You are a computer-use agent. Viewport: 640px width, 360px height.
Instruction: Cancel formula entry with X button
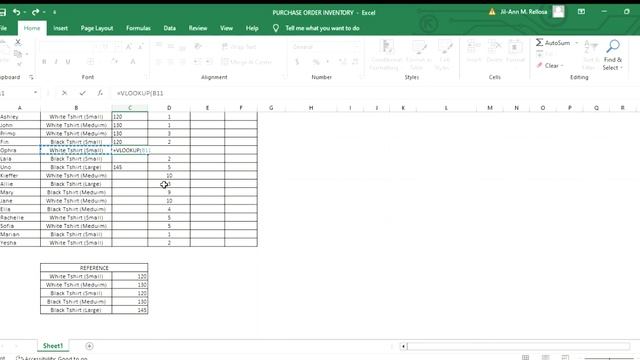tap(64, 93)
